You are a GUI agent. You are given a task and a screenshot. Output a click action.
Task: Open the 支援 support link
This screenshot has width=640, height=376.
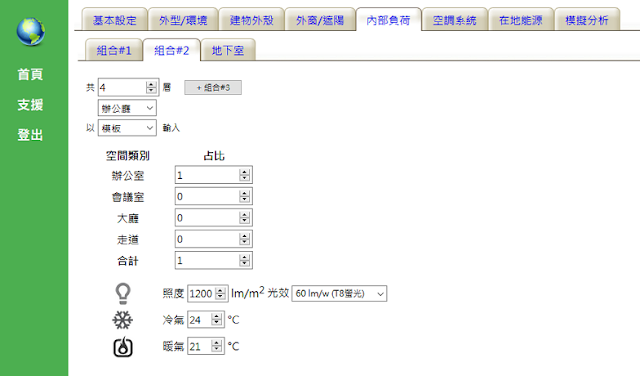coord(30,105)
